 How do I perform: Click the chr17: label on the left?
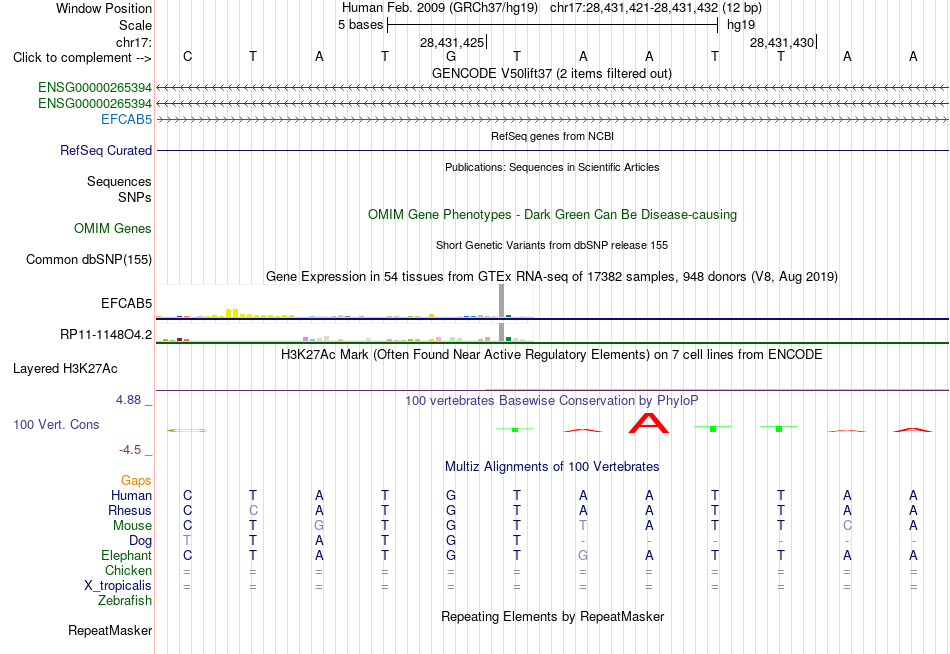(133, 42)
